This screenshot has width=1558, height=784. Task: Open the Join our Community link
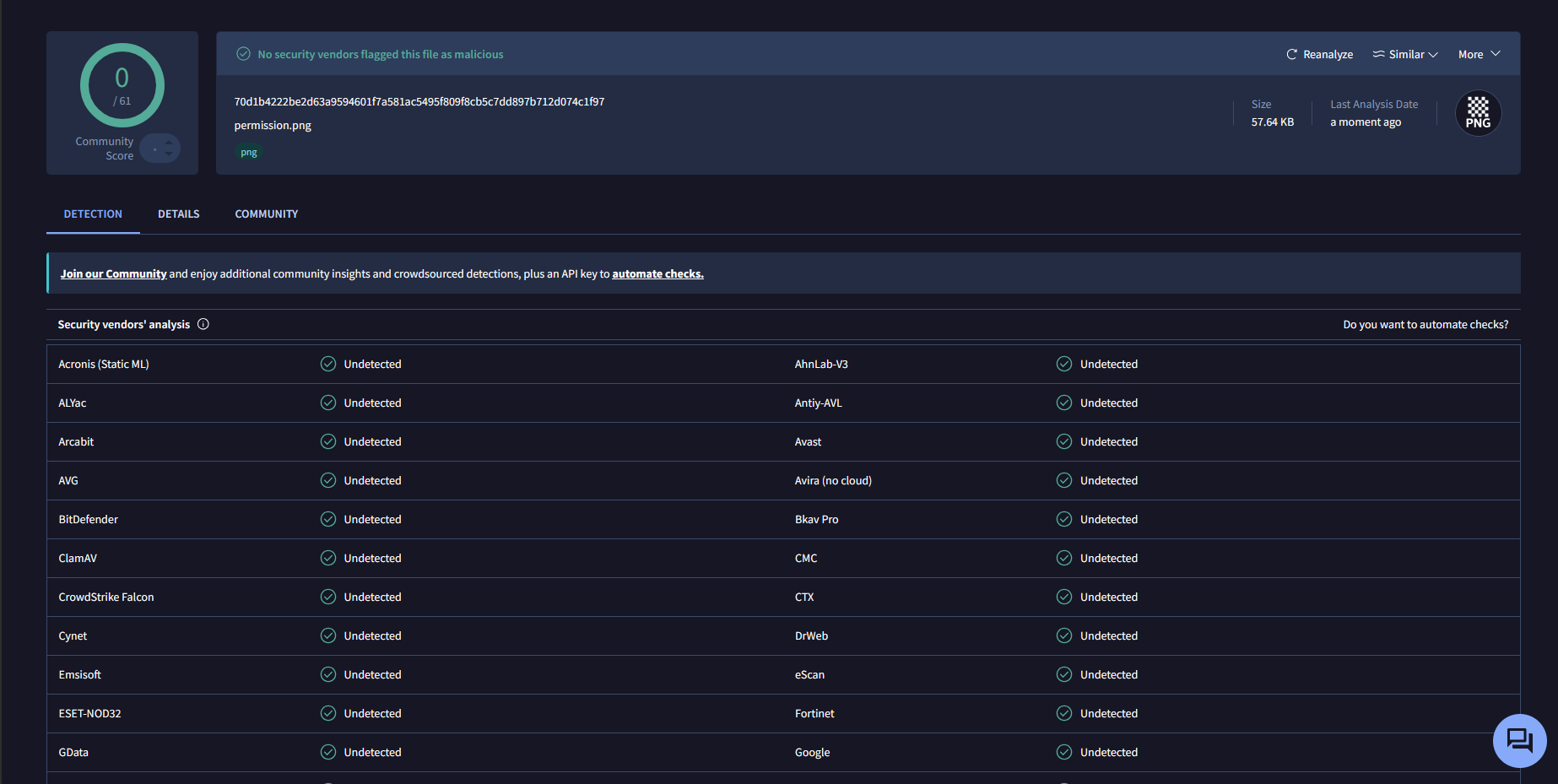point(113,274)
